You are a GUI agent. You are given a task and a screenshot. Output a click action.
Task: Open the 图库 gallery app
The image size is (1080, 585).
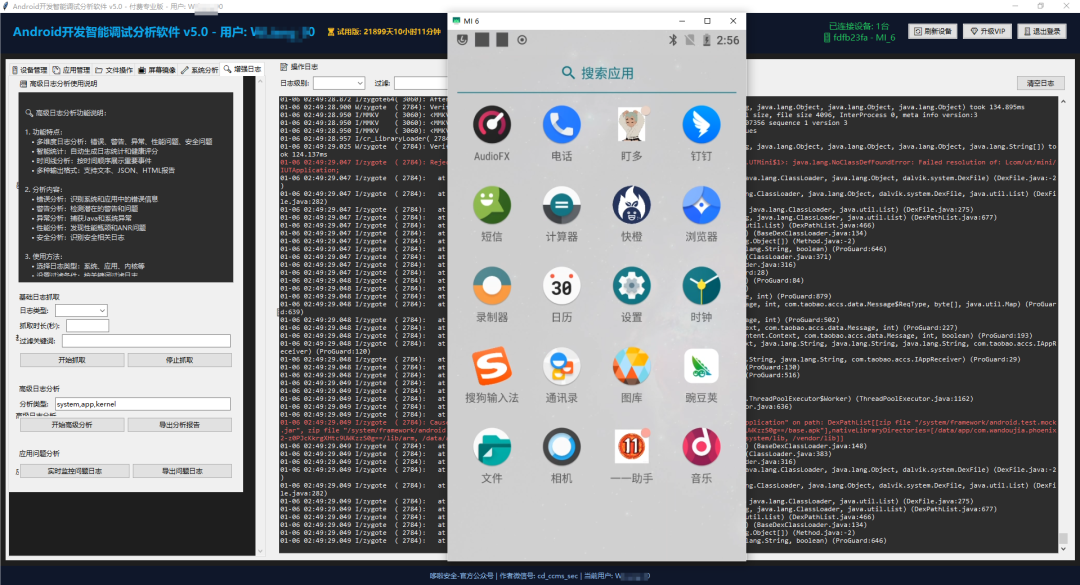click(632, 367)
